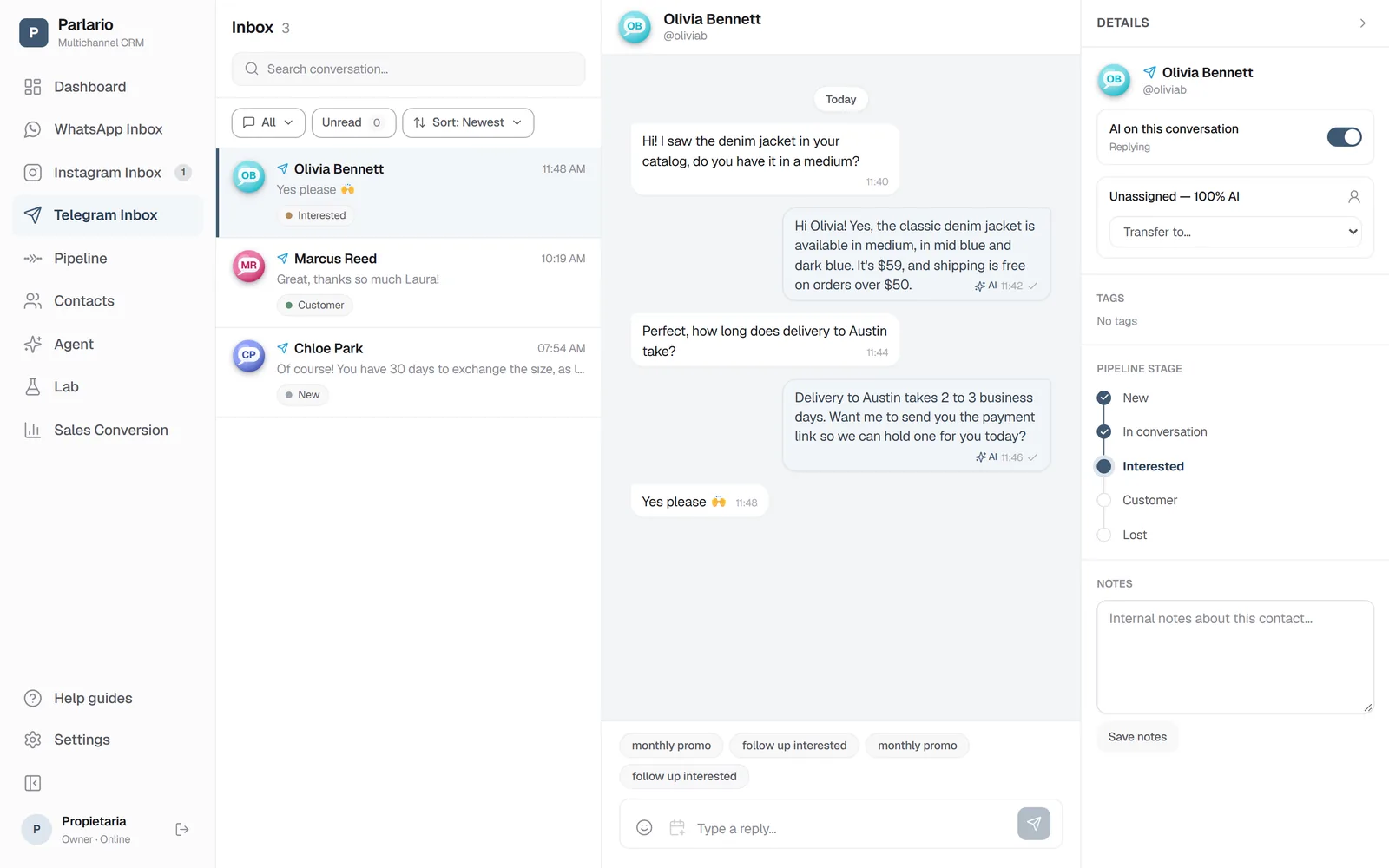
Task: Open the Sort: Newest dropdown
Action: pyautogui.click(x=468, y=122)
